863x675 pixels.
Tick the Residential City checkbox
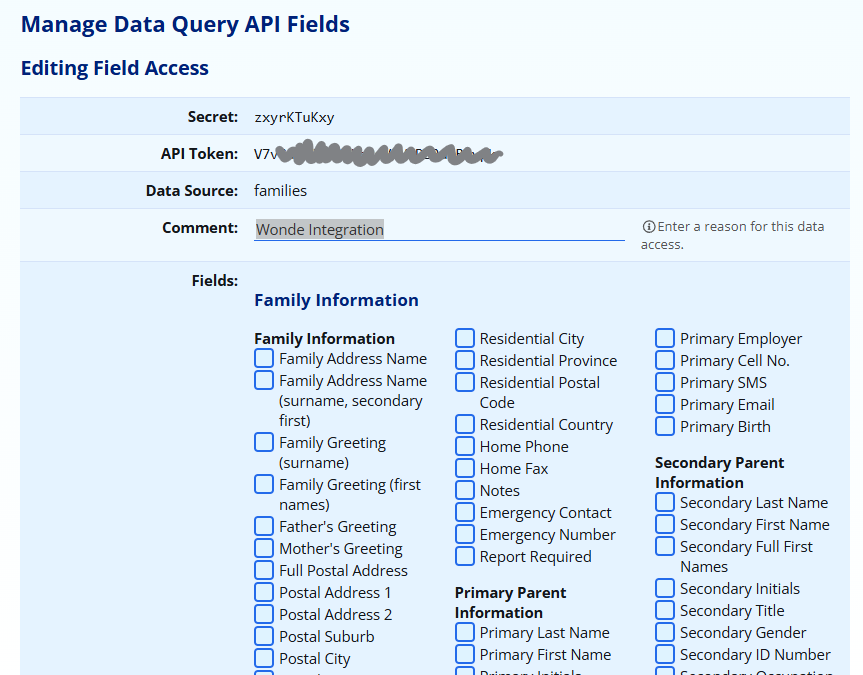[x=465, y=338]
